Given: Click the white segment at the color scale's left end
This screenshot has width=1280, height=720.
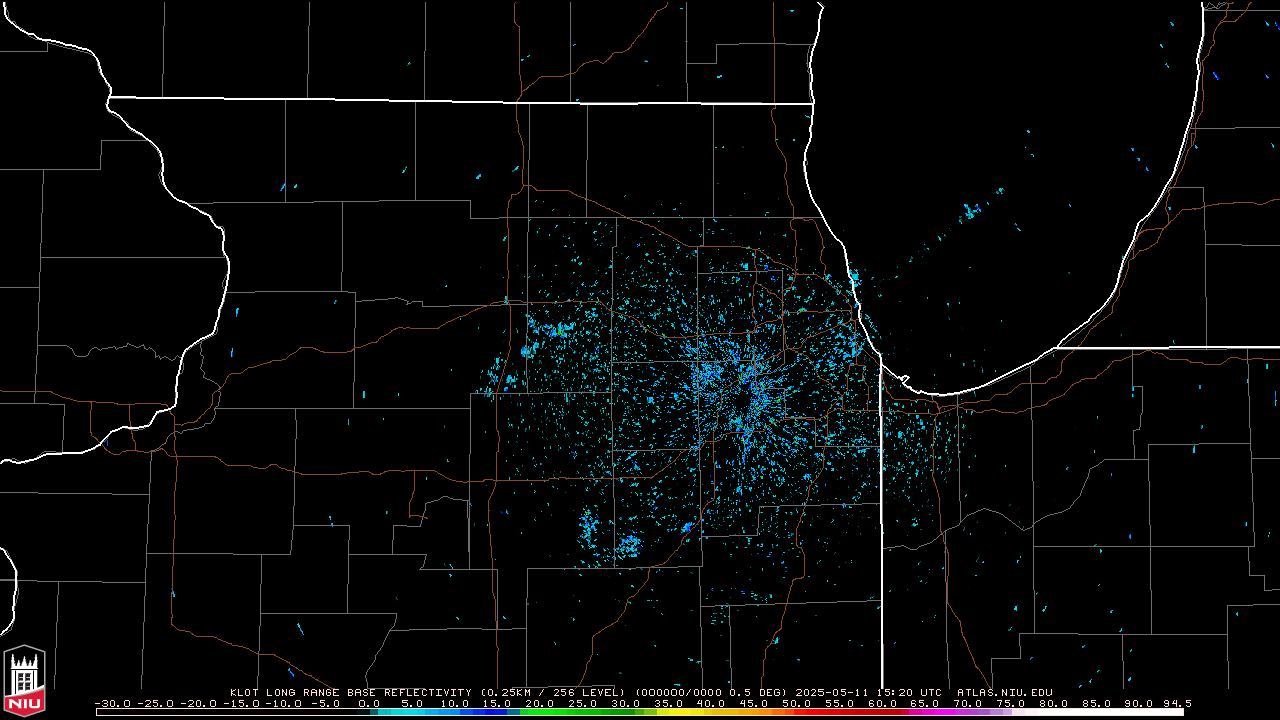Looking at the screenshot, I should coord(232,712).
